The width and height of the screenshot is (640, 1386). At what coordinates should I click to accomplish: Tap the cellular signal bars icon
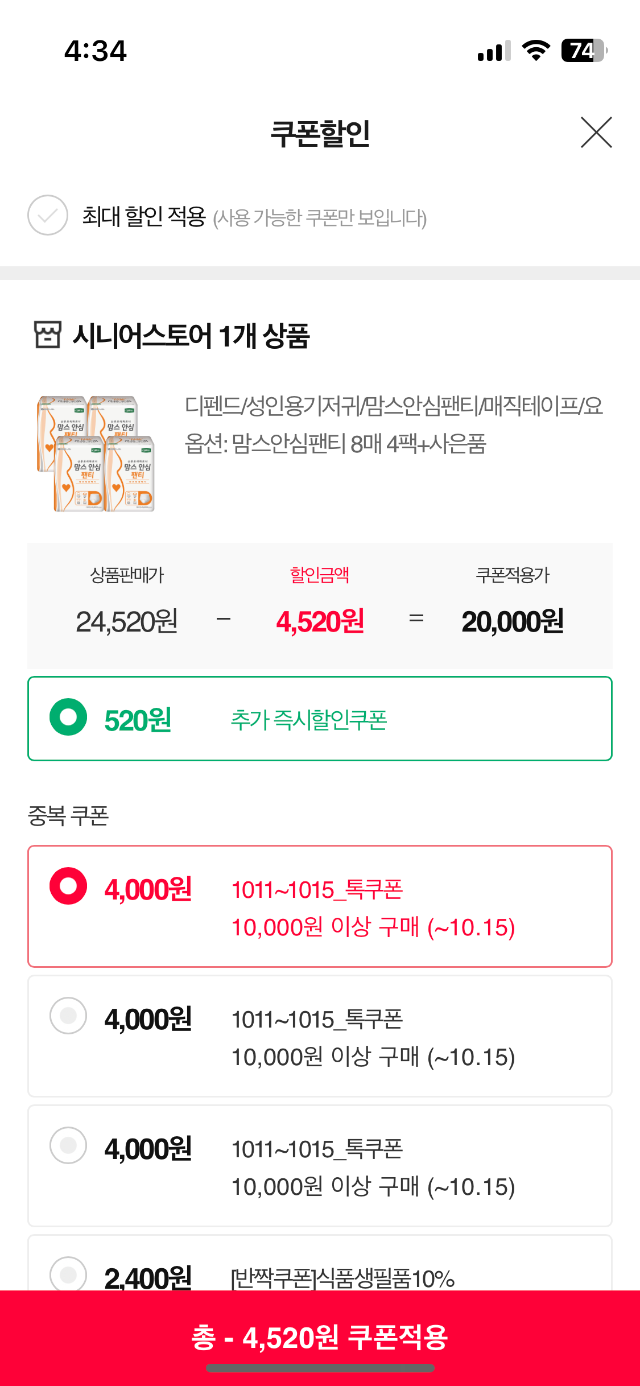494,51
